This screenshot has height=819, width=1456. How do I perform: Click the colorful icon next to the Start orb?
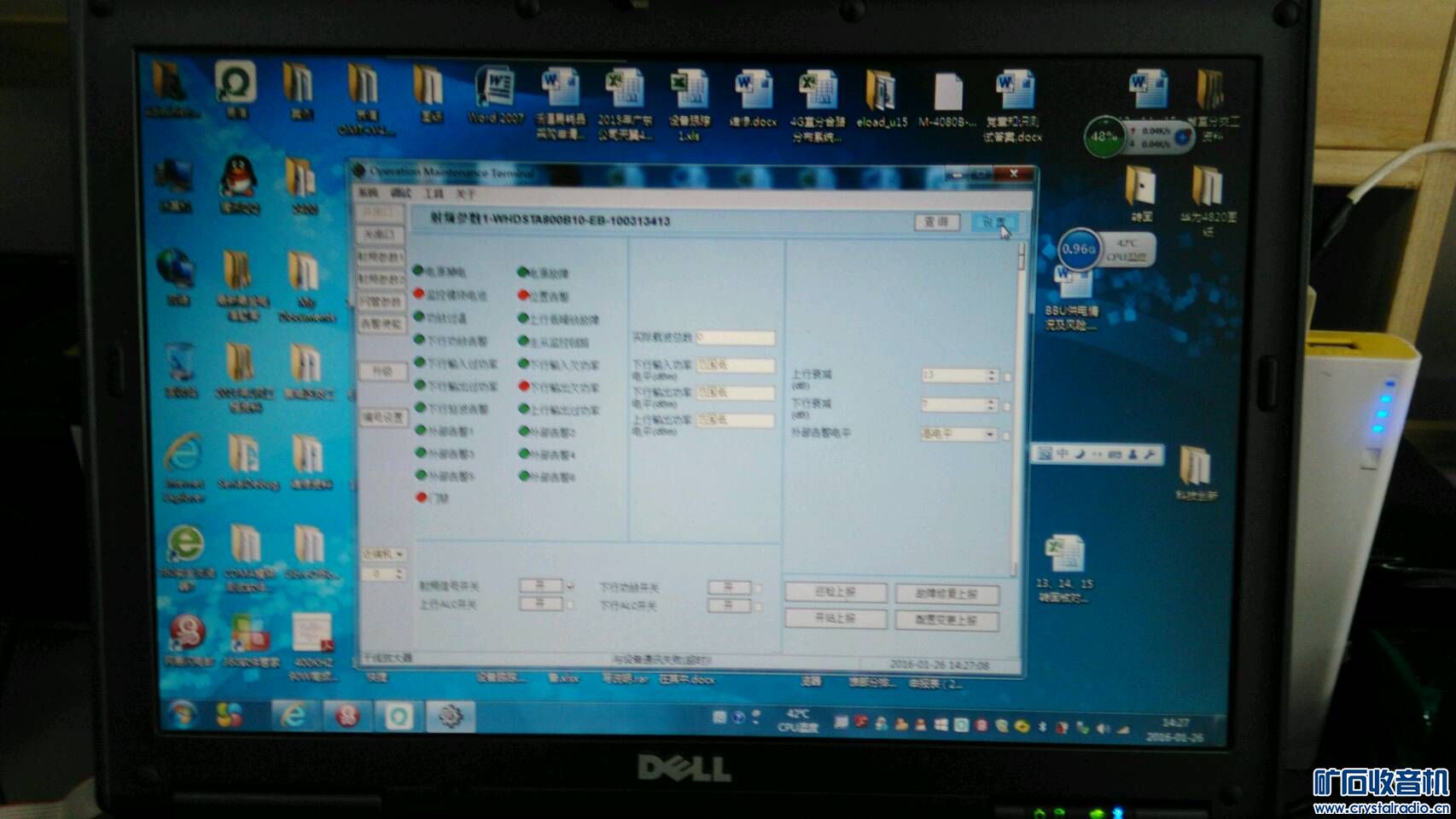[x=230, y=715]
